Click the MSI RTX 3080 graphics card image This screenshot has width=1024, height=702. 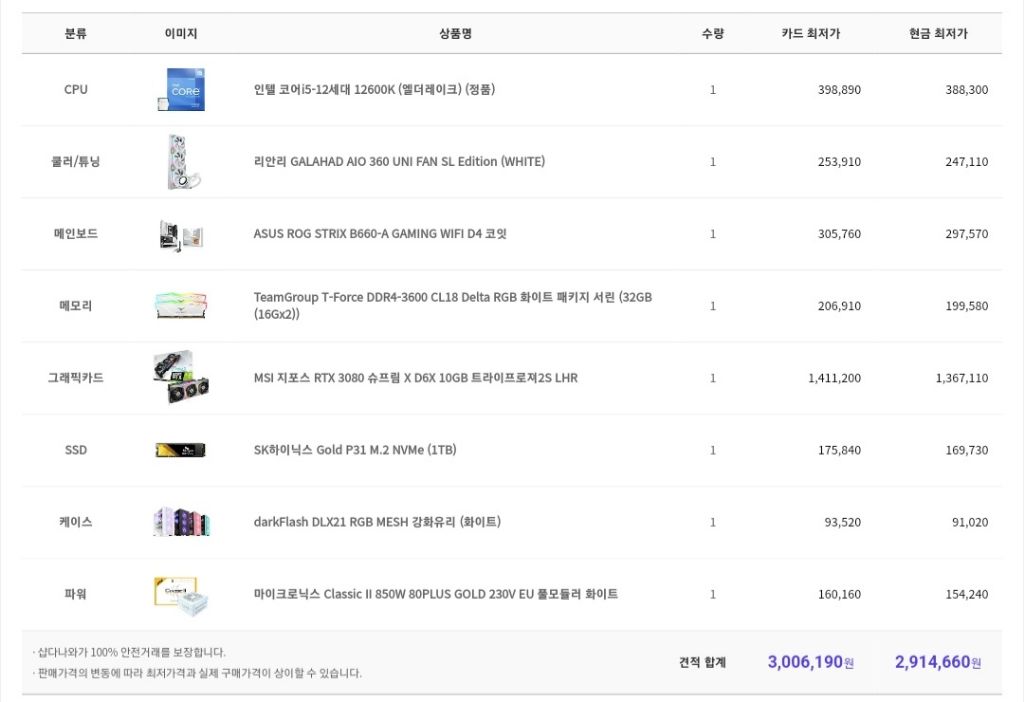pyautogui.click(x=181, y=378)
